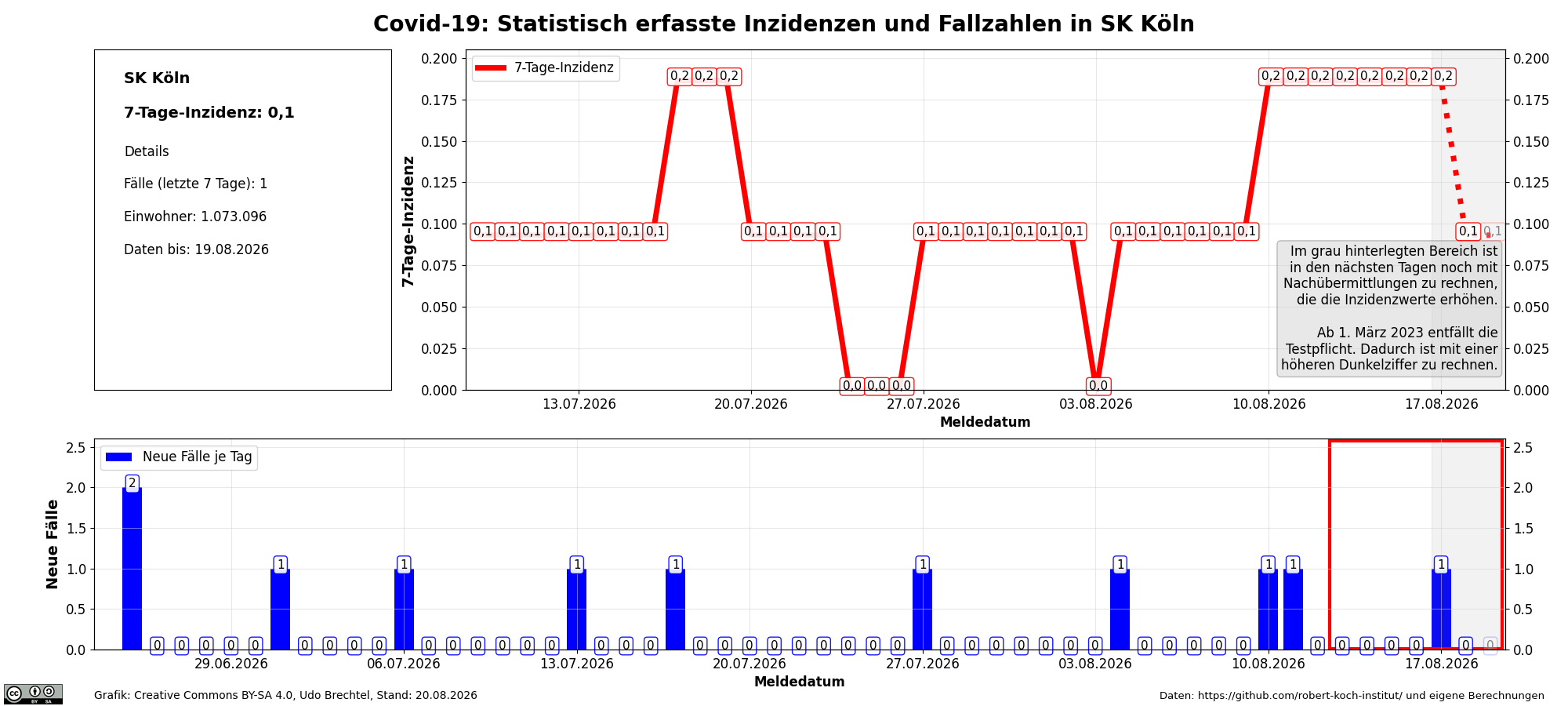Select the 'Daten bis: 19.08.2026' line
Viewport: 1568px width, 706px height.
point(196,249)
